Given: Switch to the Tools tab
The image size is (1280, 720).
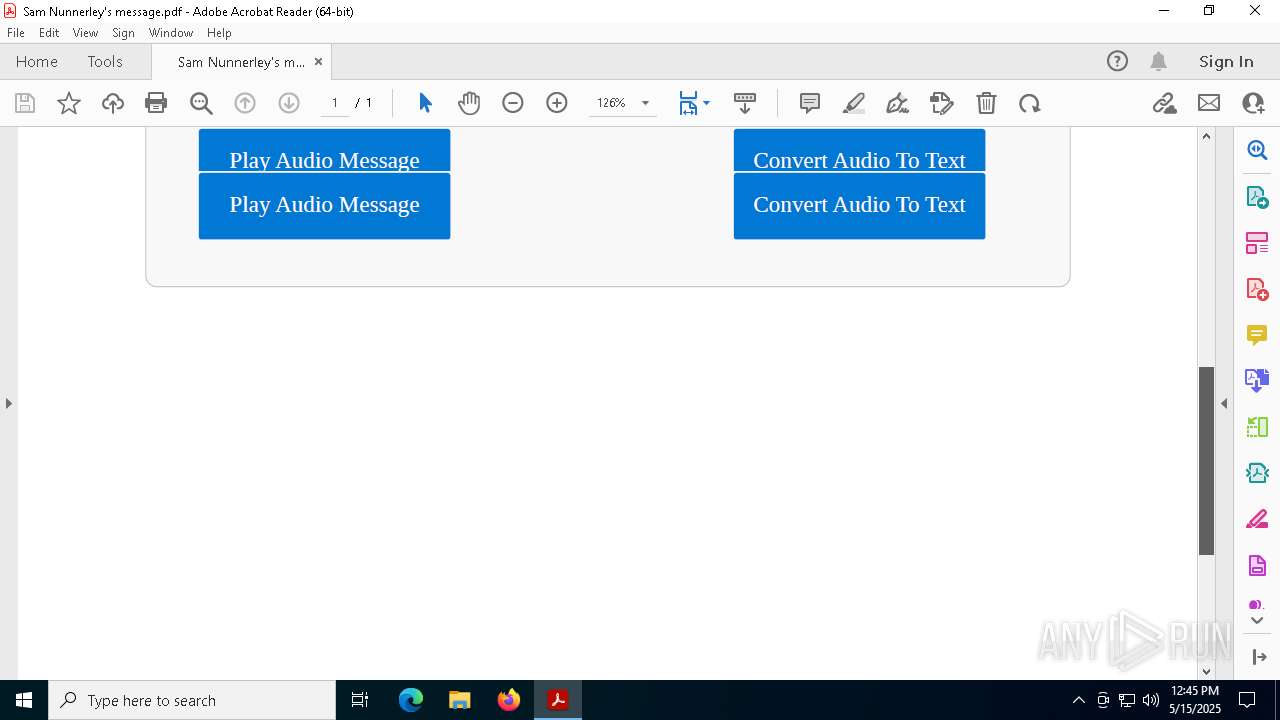Looking at the screenshot, I should 105,61.
